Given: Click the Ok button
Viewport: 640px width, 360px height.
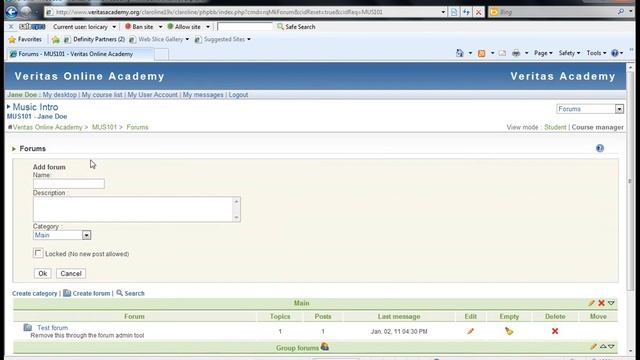Looking at the screenshot, I should point(42,273).
